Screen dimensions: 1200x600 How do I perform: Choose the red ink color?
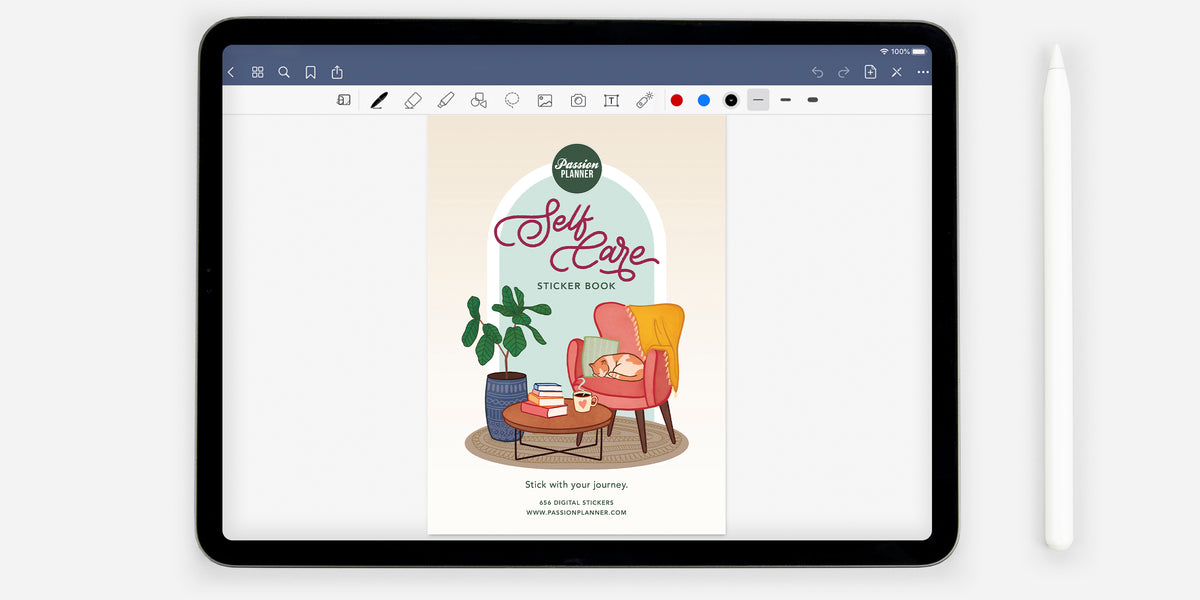pyautogui.click(x=676, y=100)
